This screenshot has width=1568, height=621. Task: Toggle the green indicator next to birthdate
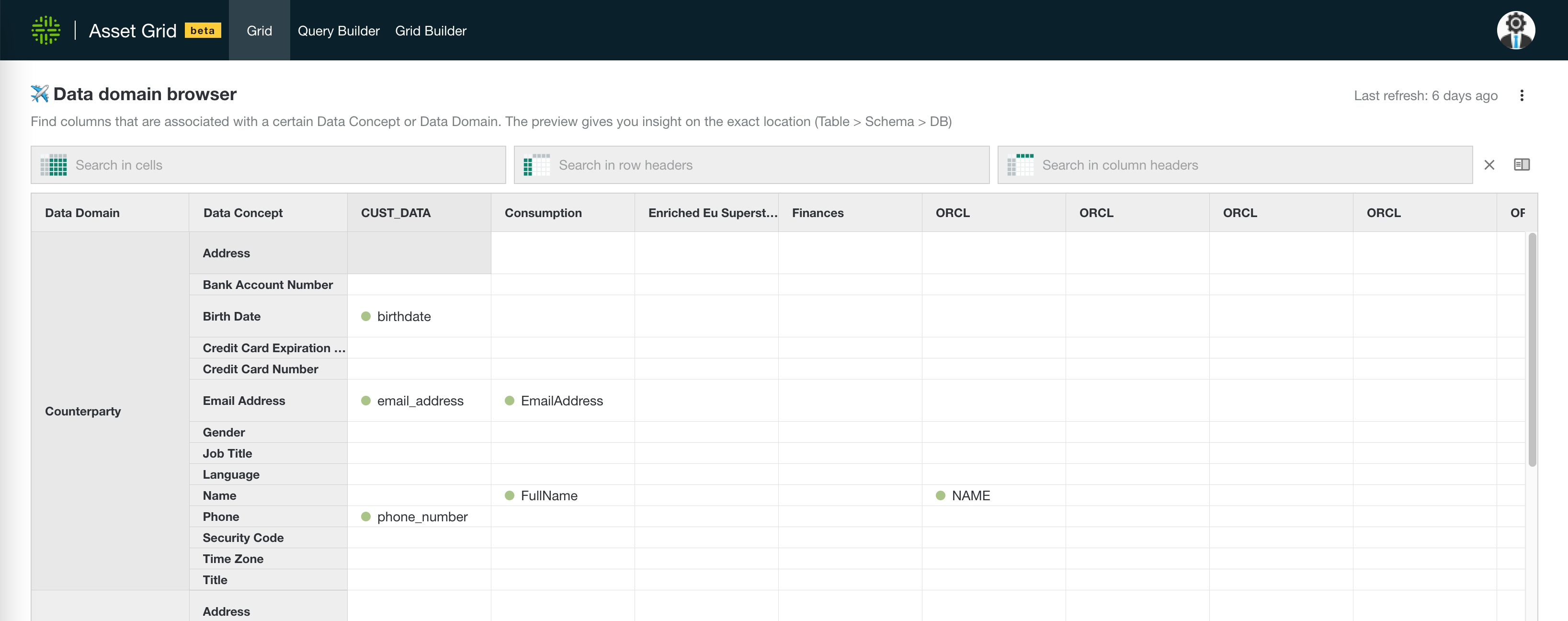[366, 316]
